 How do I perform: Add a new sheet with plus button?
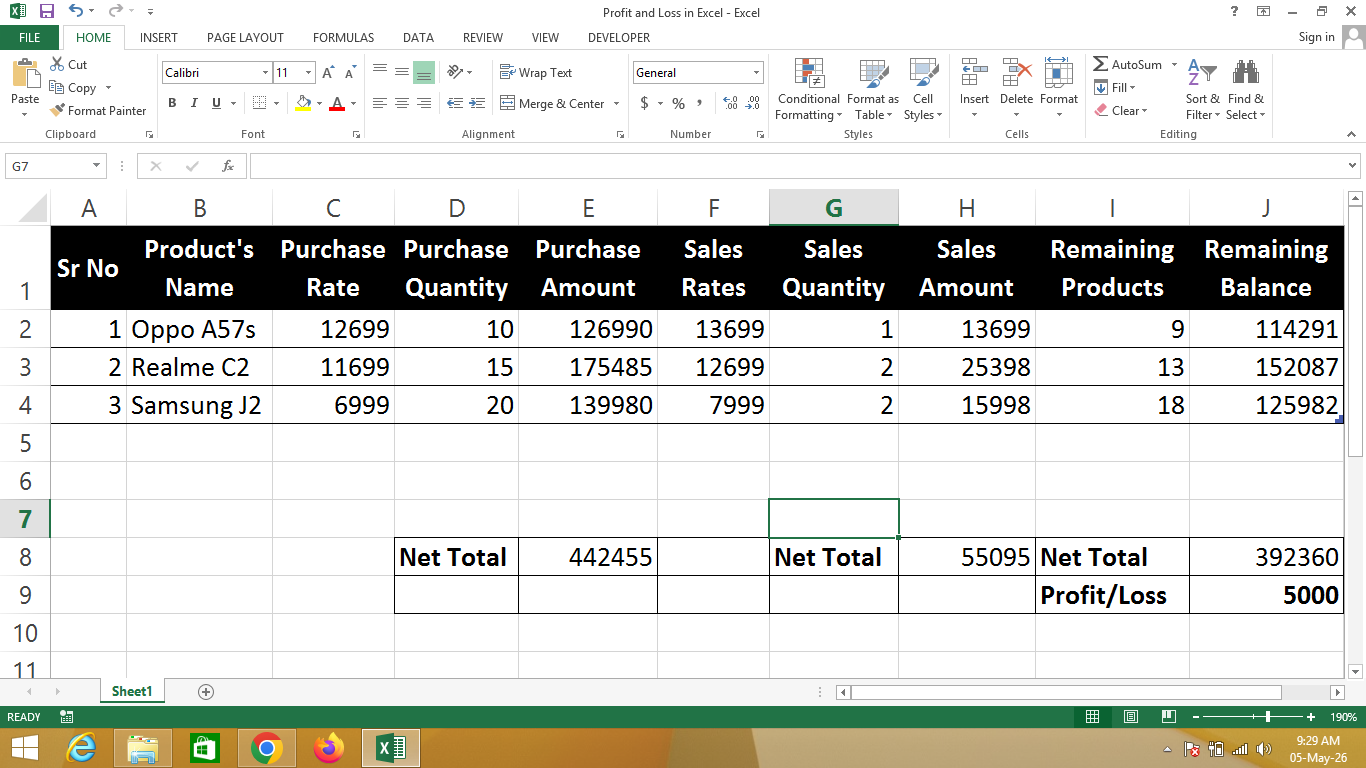tap(206, 691)
